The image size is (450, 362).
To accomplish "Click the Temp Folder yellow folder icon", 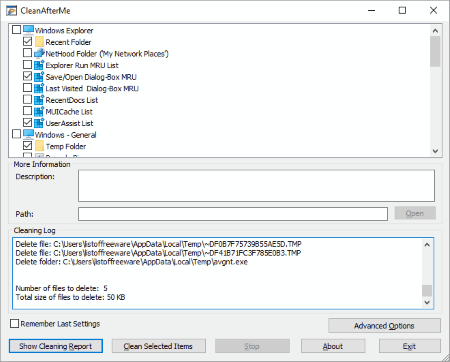I will click(39, 146).
